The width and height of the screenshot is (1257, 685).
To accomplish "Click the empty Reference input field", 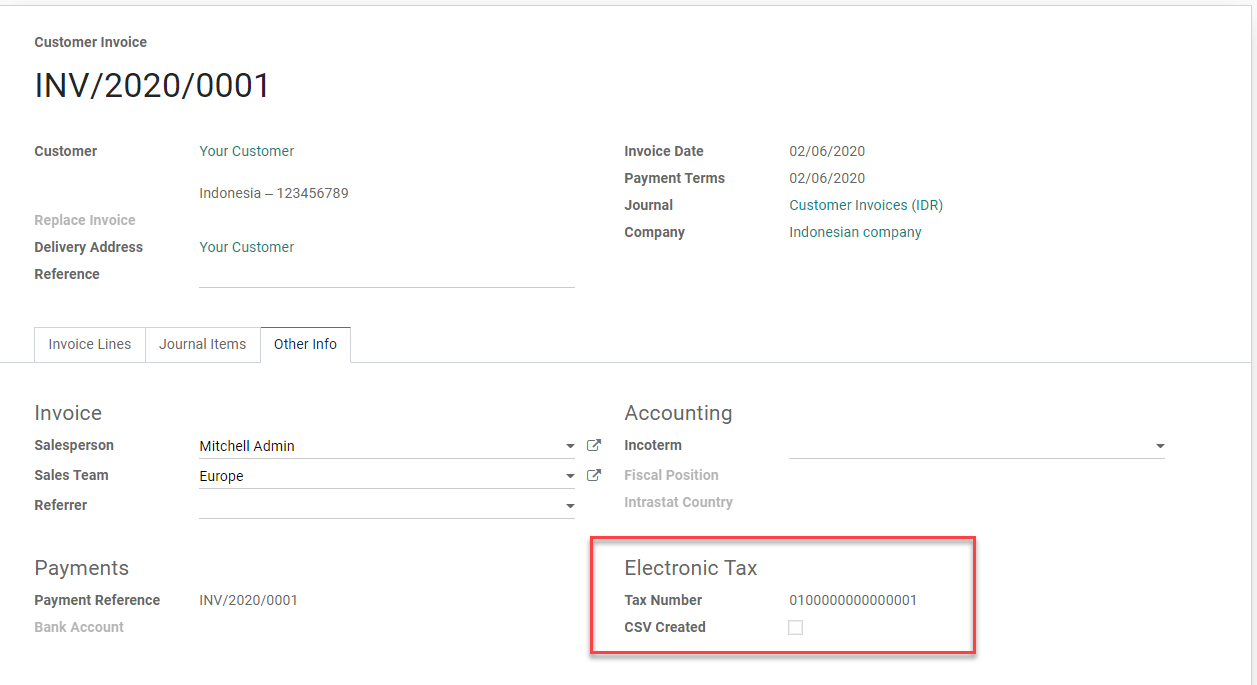I will pos(386,275).
